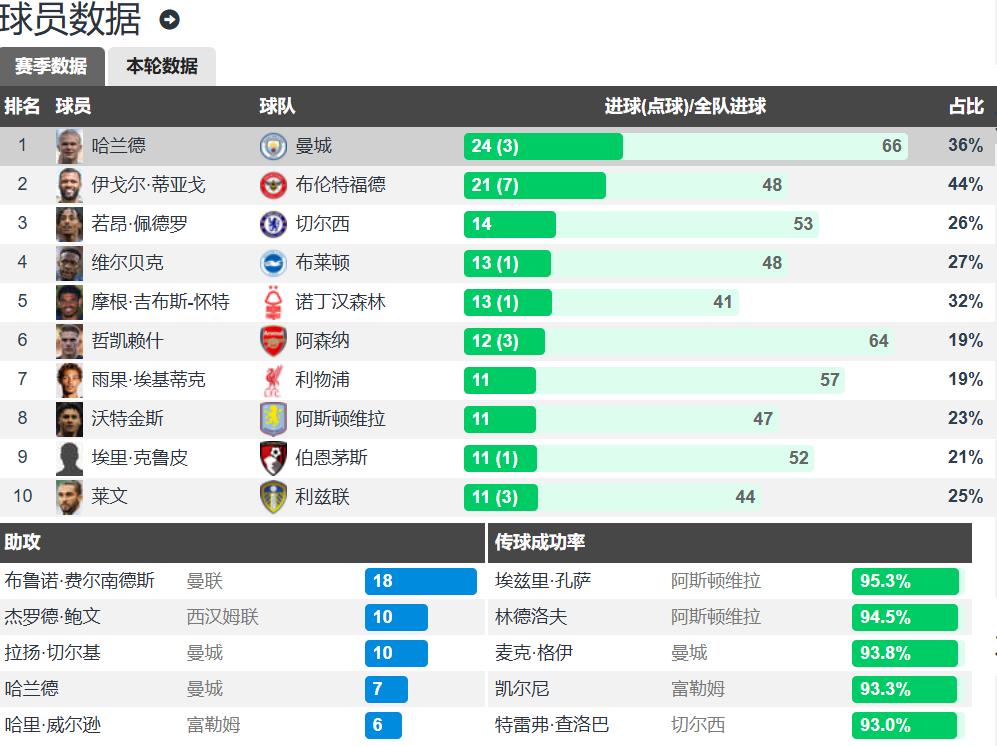Click 哈兰德's player photo thumbnail
Screen dimensions: 997x746
pyautogui.click(x=69, y=146)
